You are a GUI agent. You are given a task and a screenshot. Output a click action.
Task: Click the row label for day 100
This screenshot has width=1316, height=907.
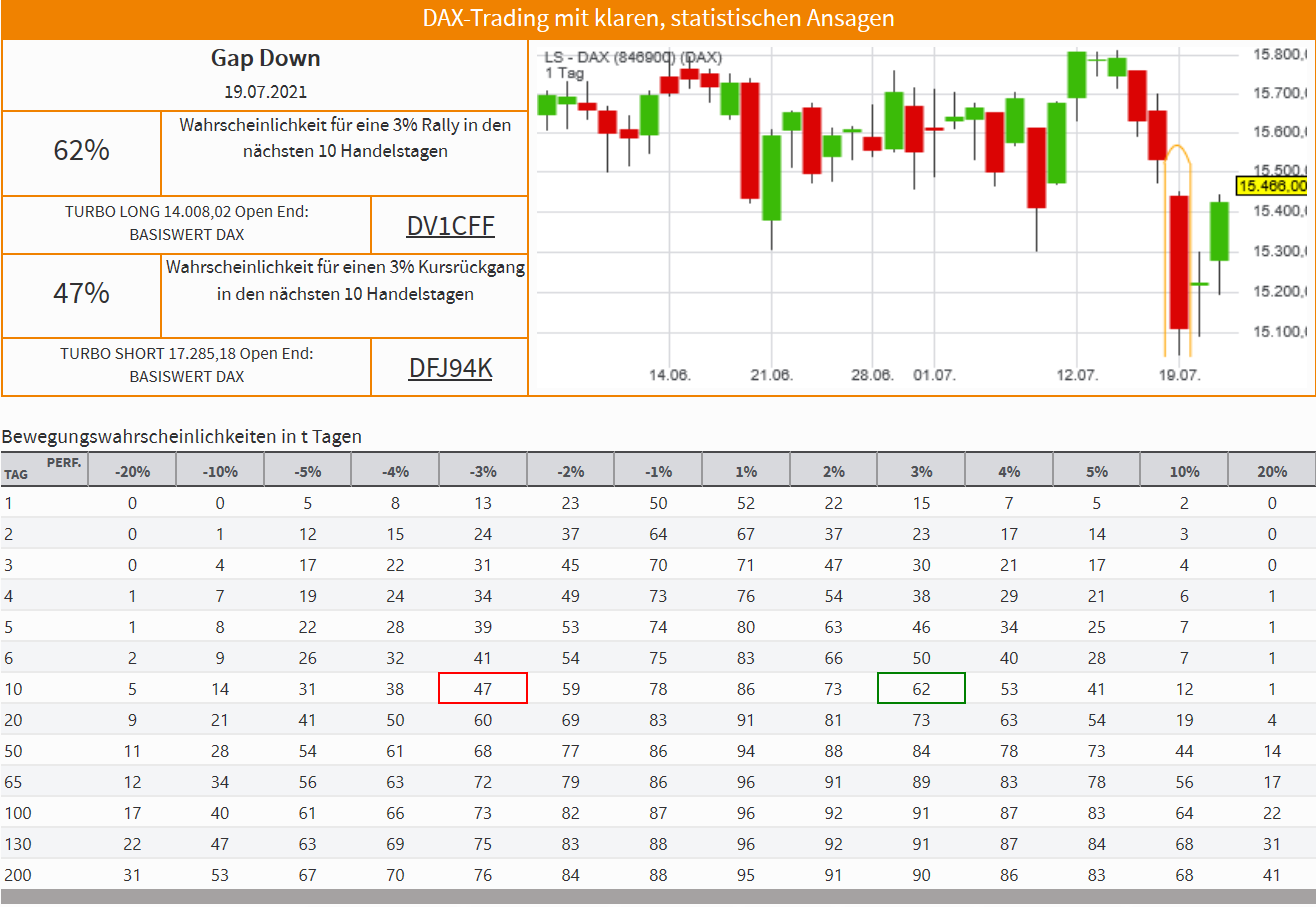pos(16,812)
